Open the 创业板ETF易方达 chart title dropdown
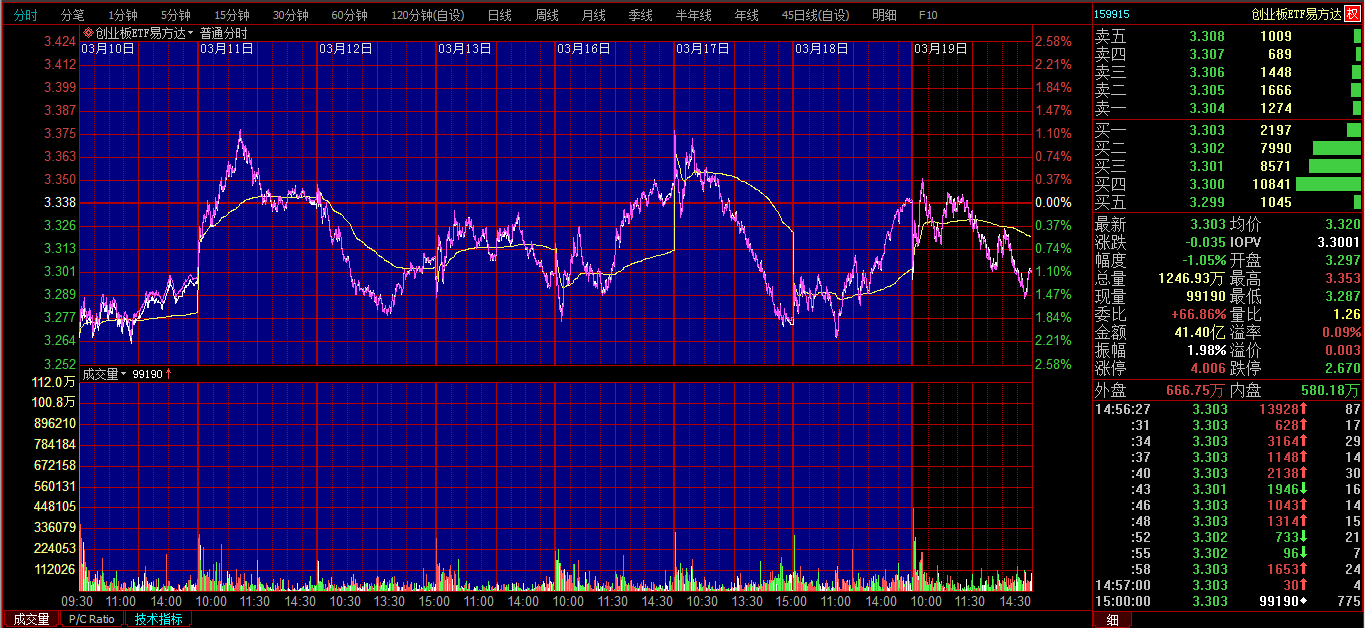Image resolution: width=1365 pixels, height=628 pixels. 190,33
